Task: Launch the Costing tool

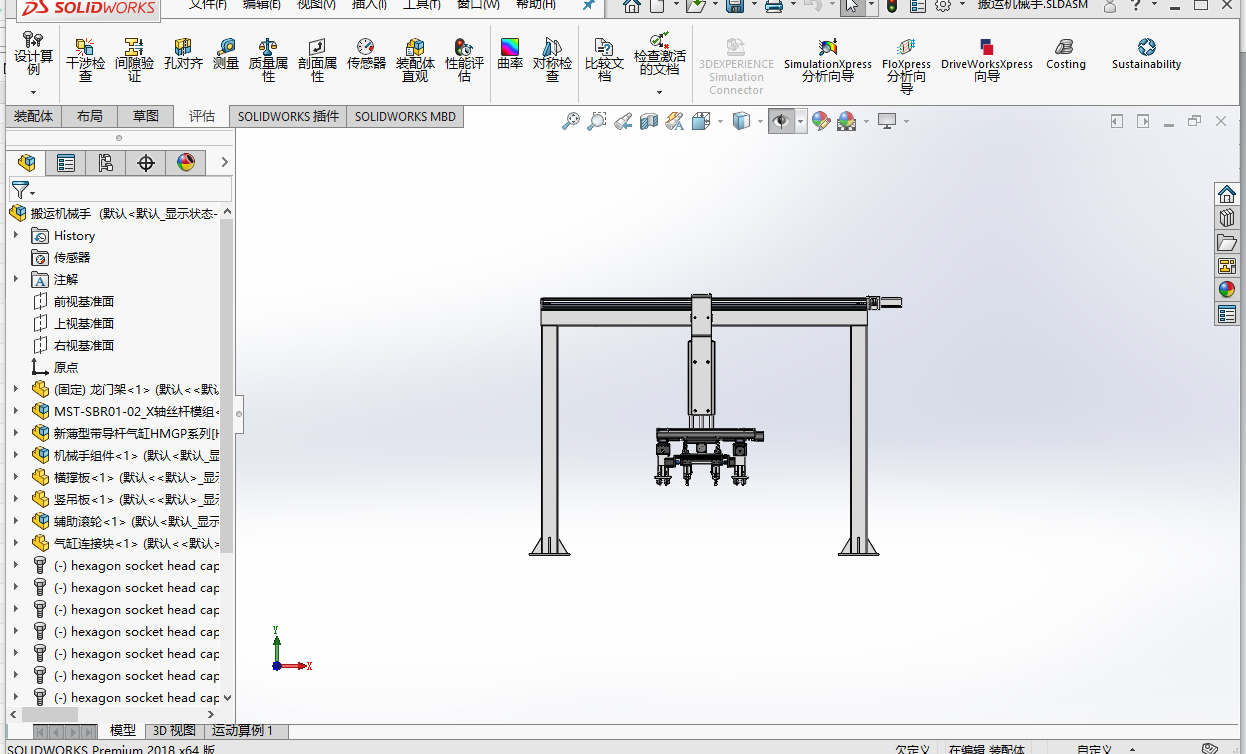Action: point(1065,54)
